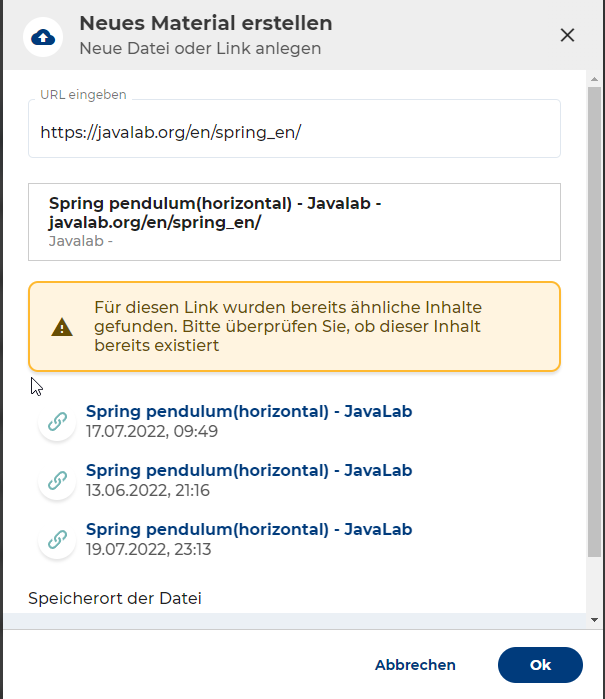The height and width of the screenshot is (699, 605).
Task: Click the cloud upload icon in header
Action: pos(43,36)
